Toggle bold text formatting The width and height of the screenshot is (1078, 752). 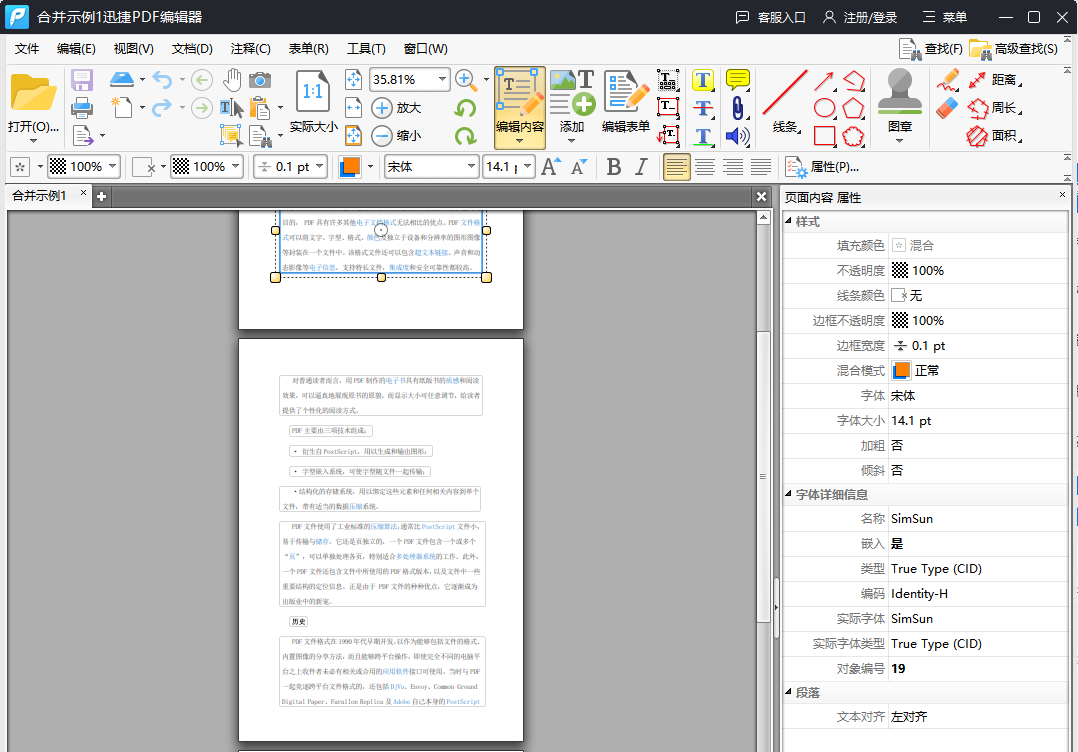(614, 167)
